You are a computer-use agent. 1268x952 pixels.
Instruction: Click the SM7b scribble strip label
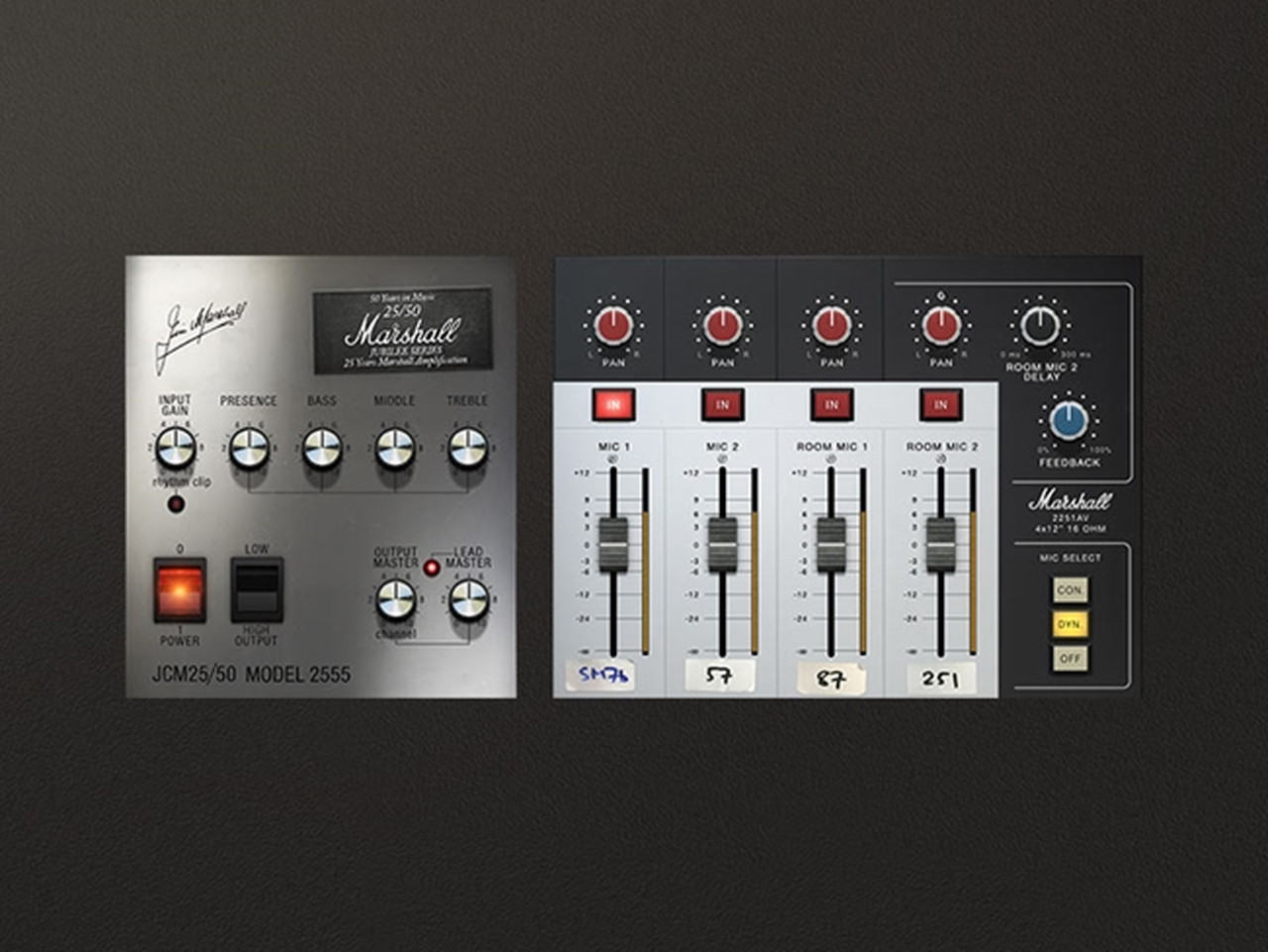604,676
